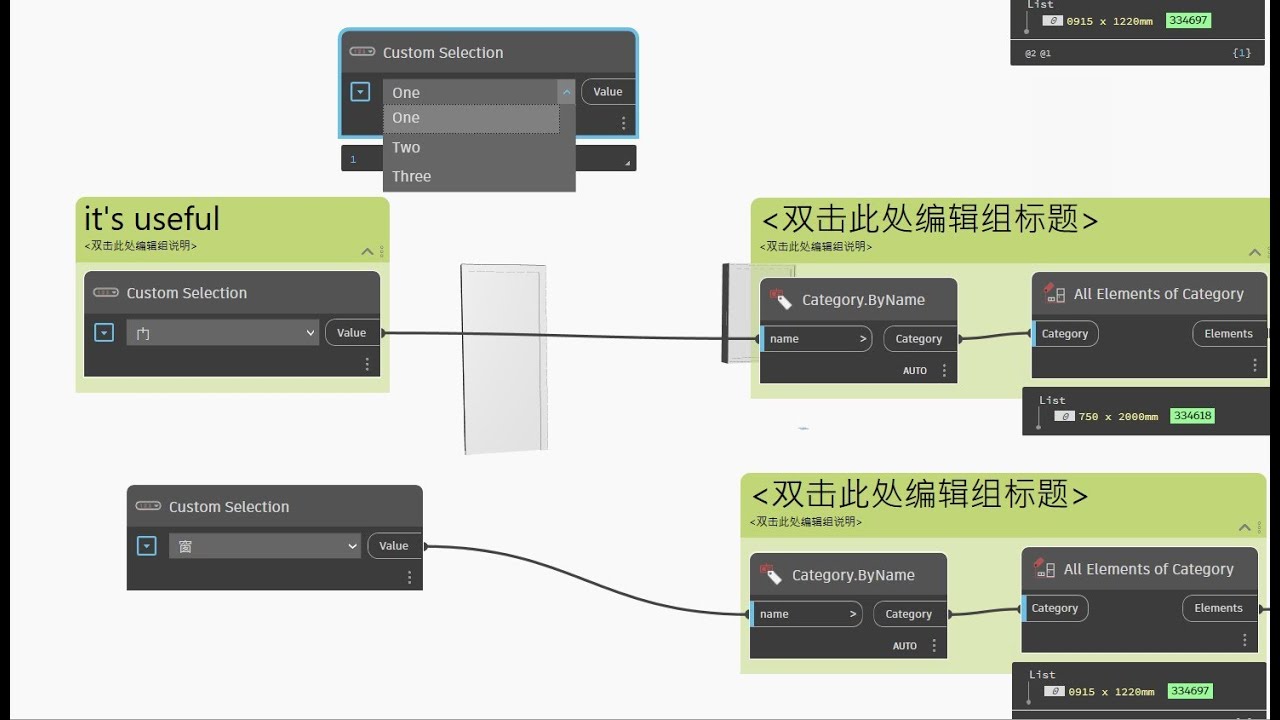The height and width of the screenshot is (720, 1280).
Task: Open the 门 selection dropdown
Action: coord(222,333)
